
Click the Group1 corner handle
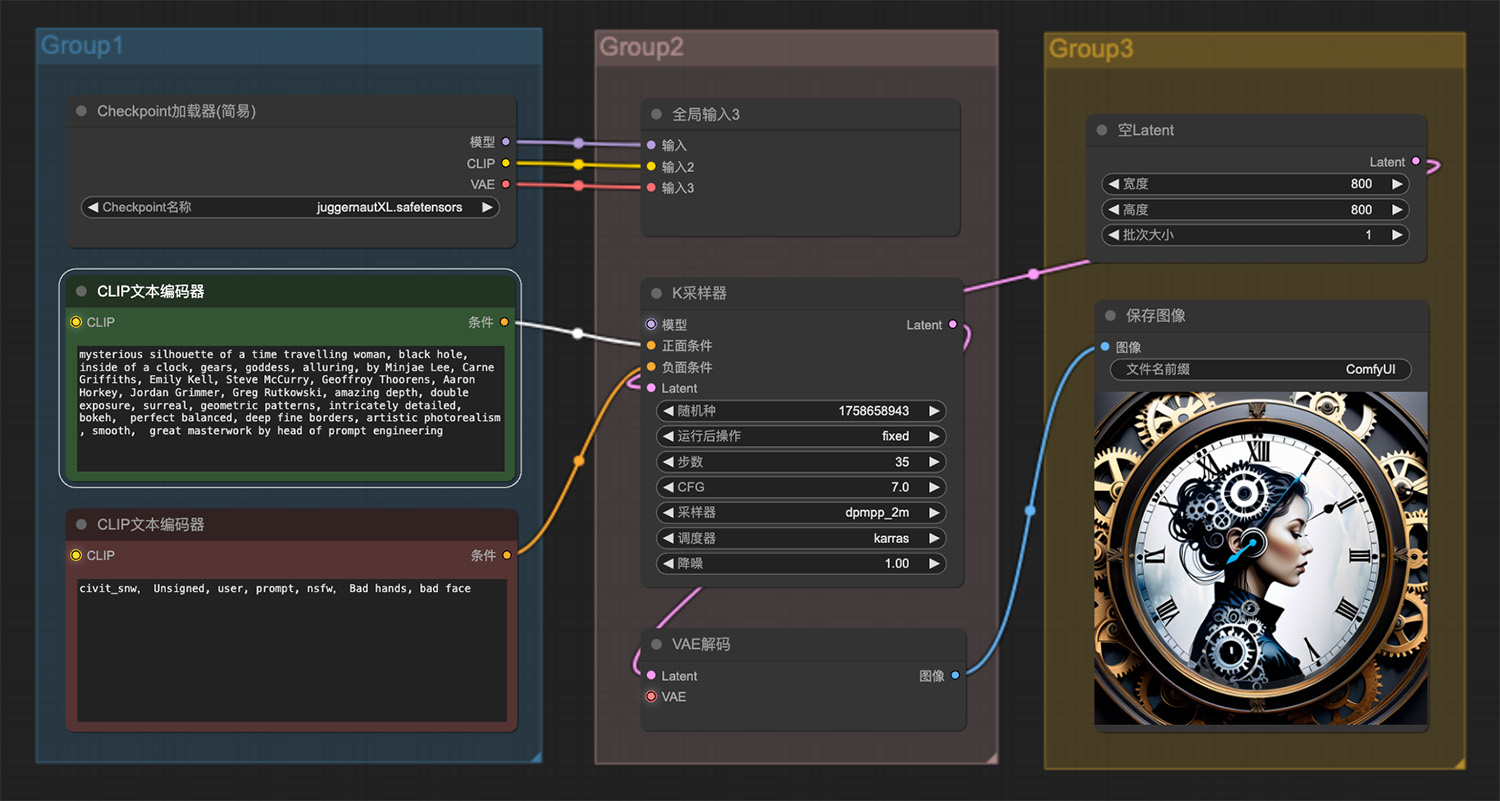(x=537, y=757)
